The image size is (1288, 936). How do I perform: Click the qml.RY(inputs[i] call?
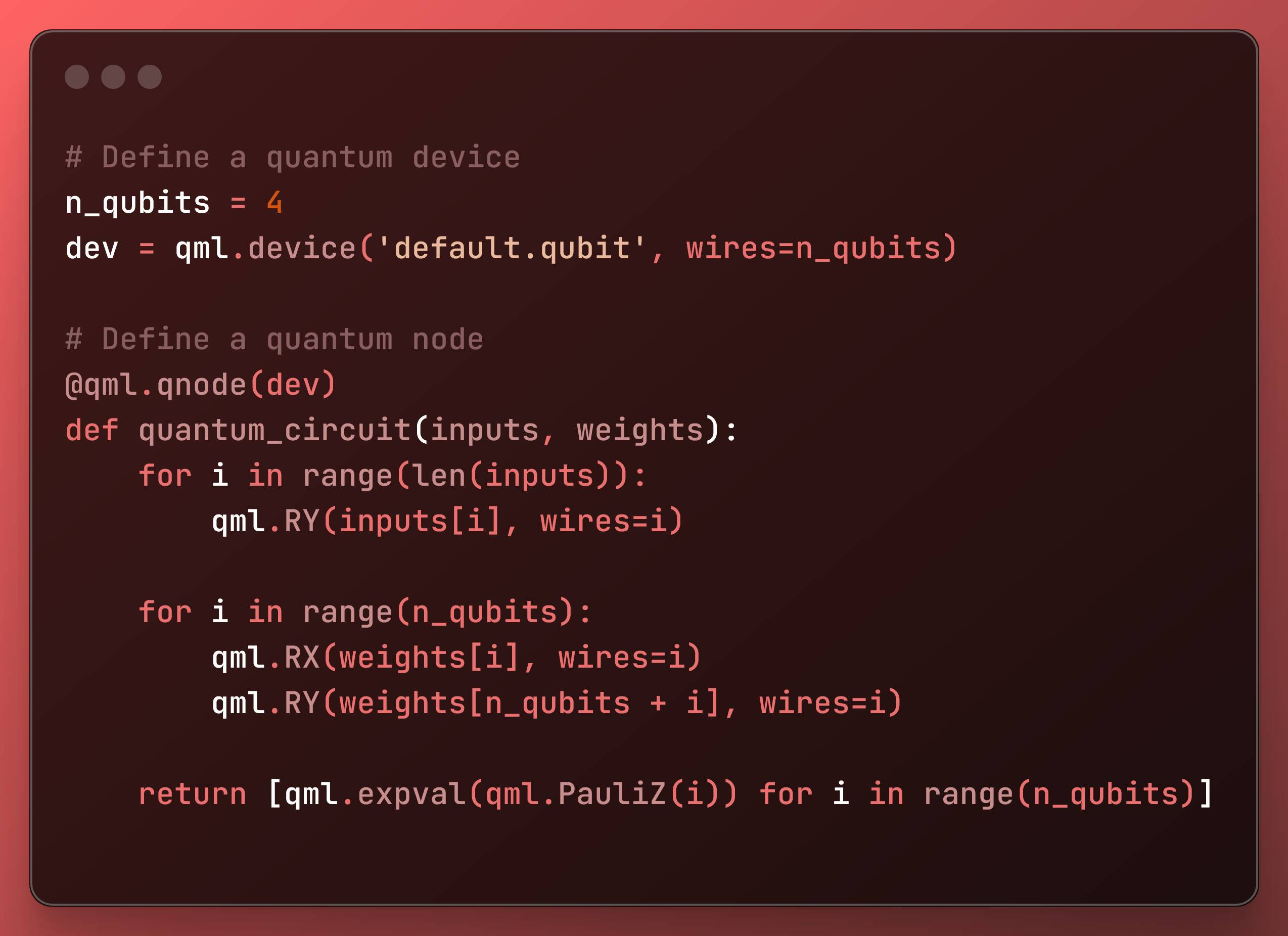click(357, 521)
